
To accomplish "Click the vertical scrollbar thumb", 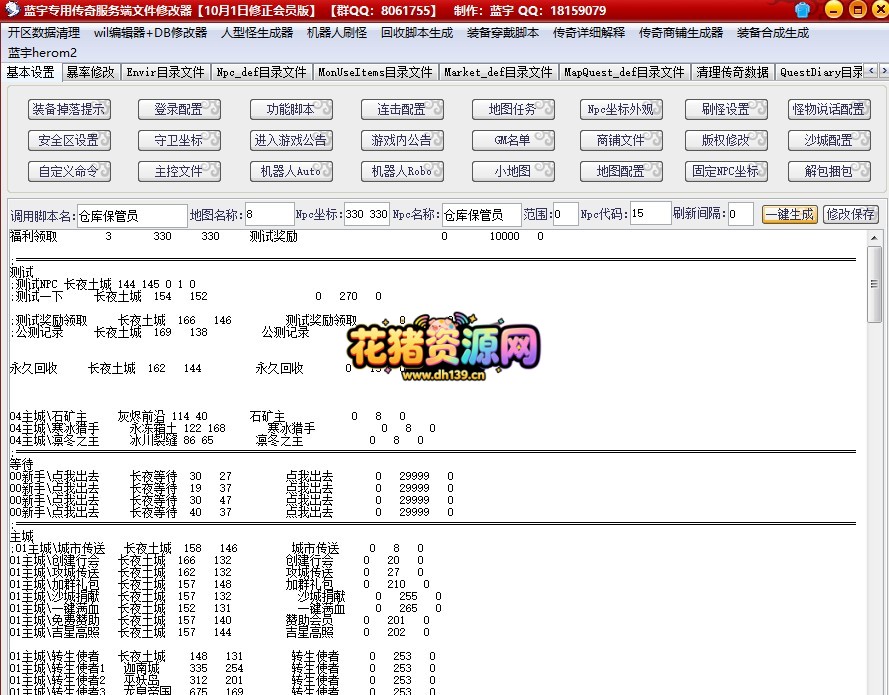I will (x=874, y=283).
